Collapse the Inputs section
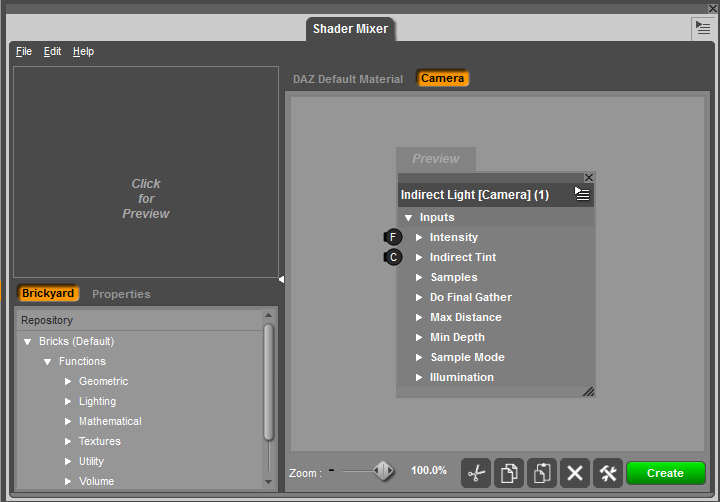The height and width of the screenshot is (502, 720). [408, 218]
